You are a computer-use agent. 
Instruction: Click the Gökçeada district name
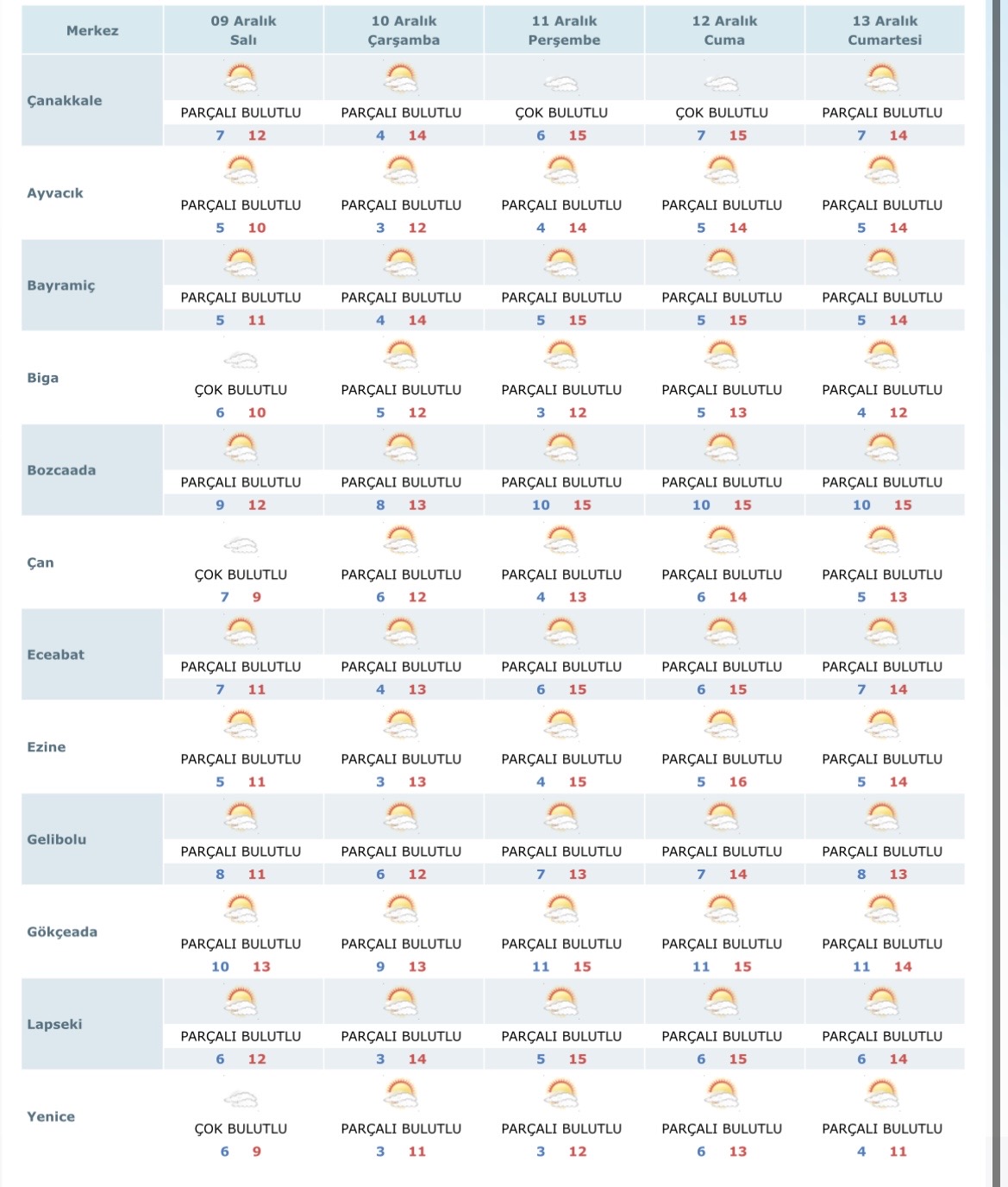[62, 932]
